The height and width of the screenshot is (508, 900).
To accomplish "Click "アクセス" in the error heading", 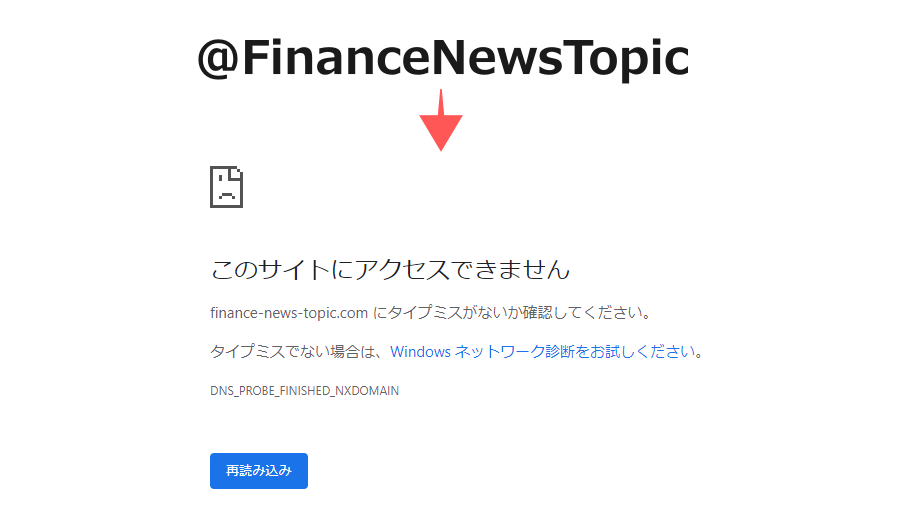I will pyautogui.click(x=402, y=269).
